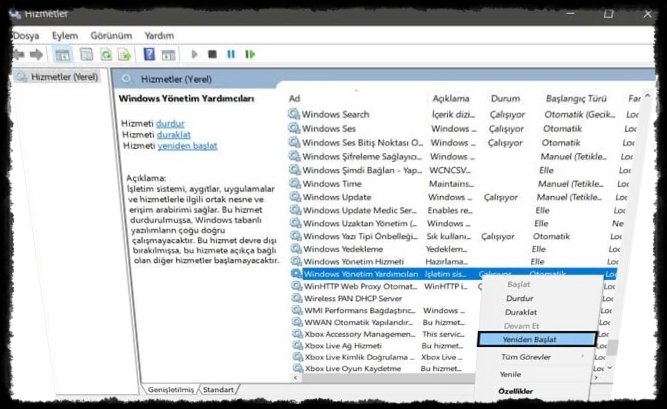Open the Eylem menu

click(x=65, y=36)
